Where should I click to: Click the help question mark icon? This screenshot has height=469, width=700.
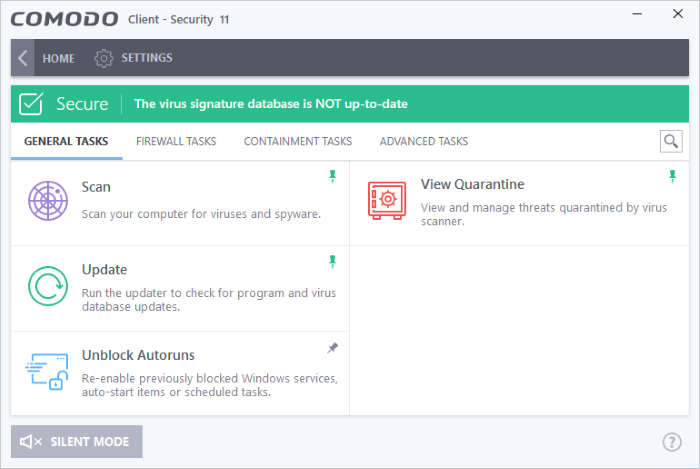point(672,441)
